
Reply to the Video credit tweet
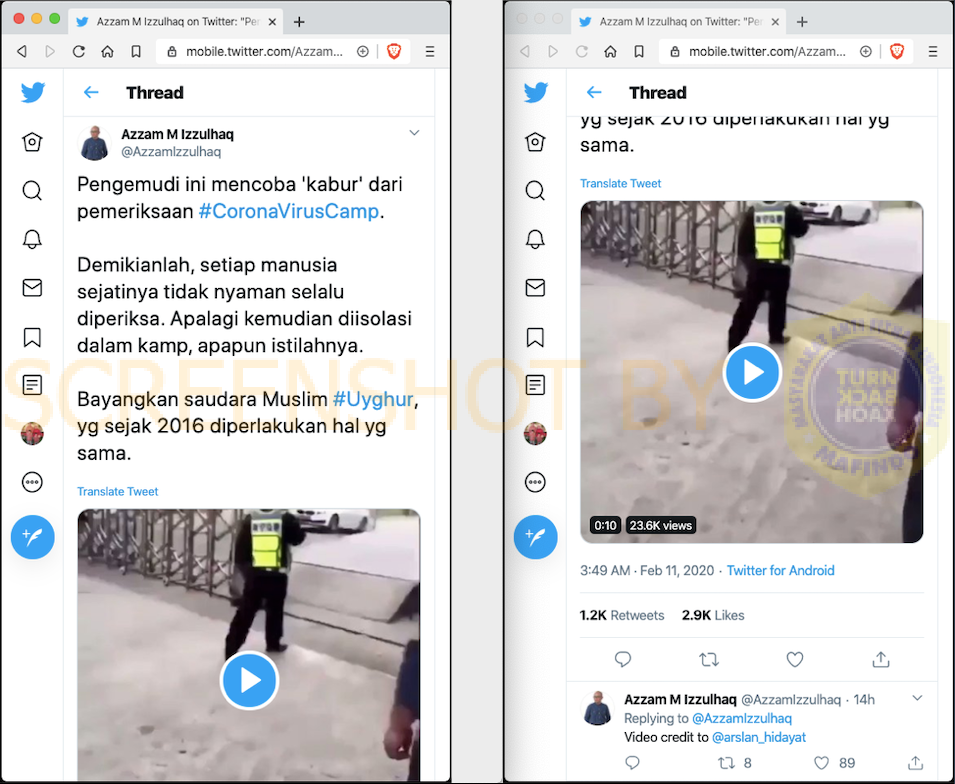[x=633, y=763]
